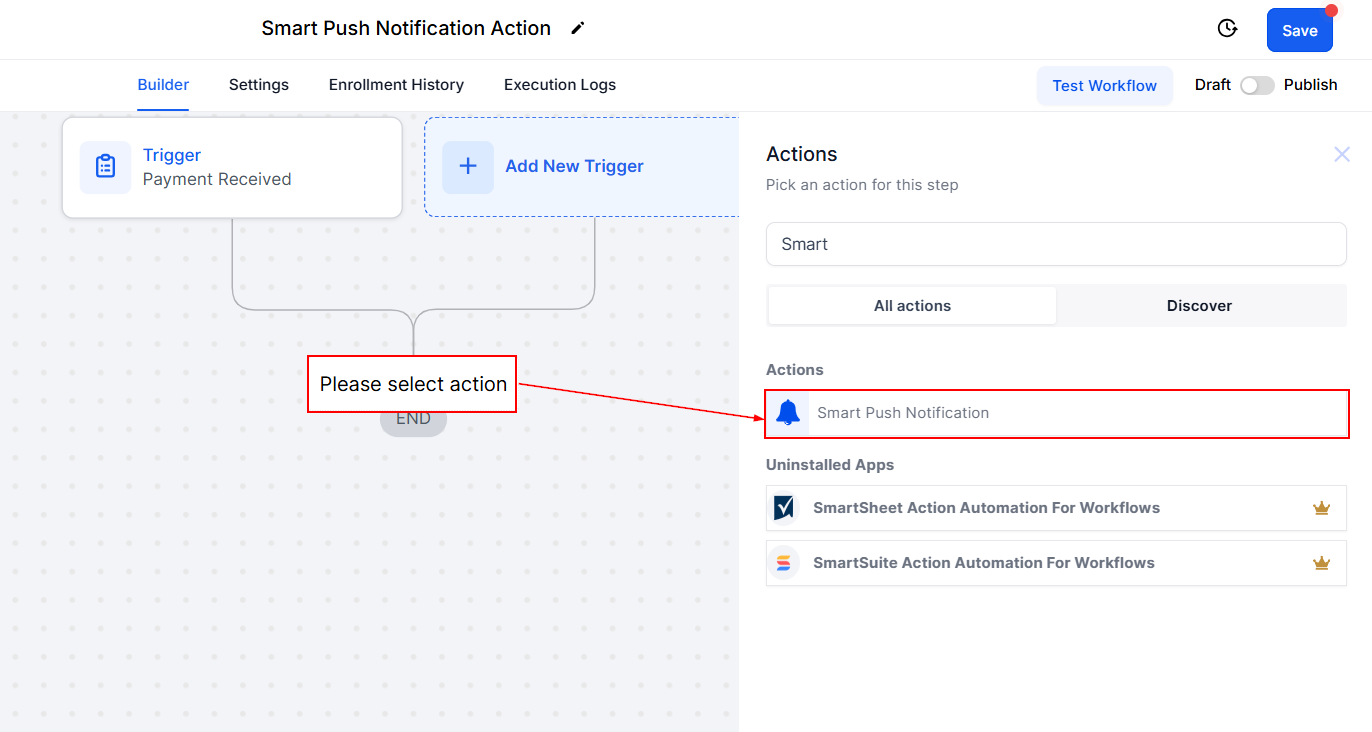This screenshot has width=1372, height=732.
Task: Switch to the Settings tab
Action: coord(258,85)
